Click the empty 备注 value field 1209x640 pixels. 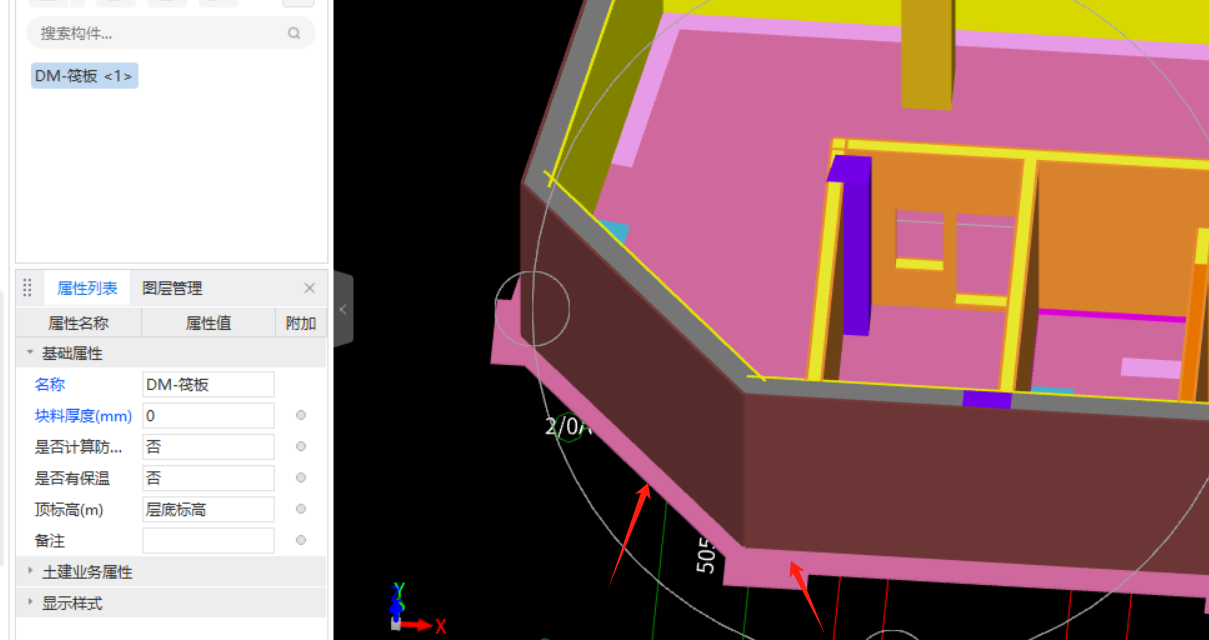(x=208, y=540)
